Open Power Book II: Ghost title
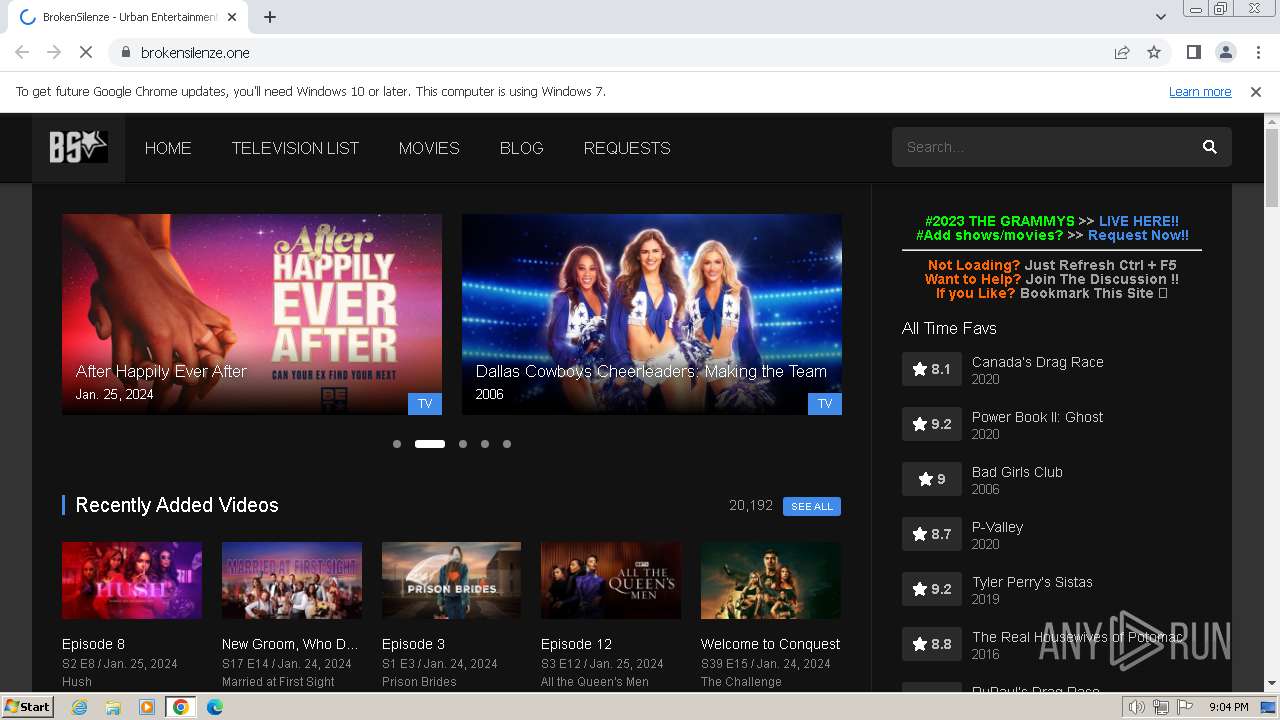The width and height of the screenshot is (1280, 720). pos(1037,417)
